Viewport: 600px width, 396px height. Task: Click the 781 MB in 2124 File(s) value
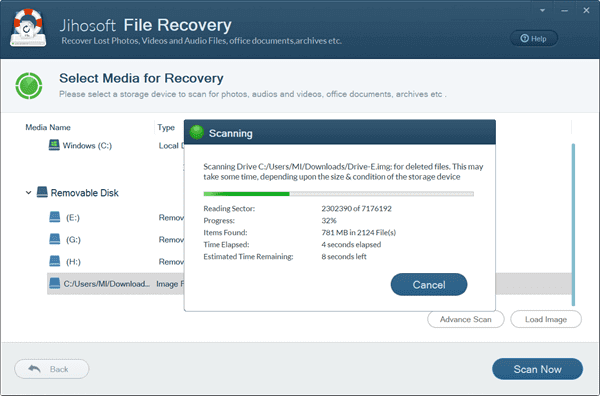coord(359,232)
